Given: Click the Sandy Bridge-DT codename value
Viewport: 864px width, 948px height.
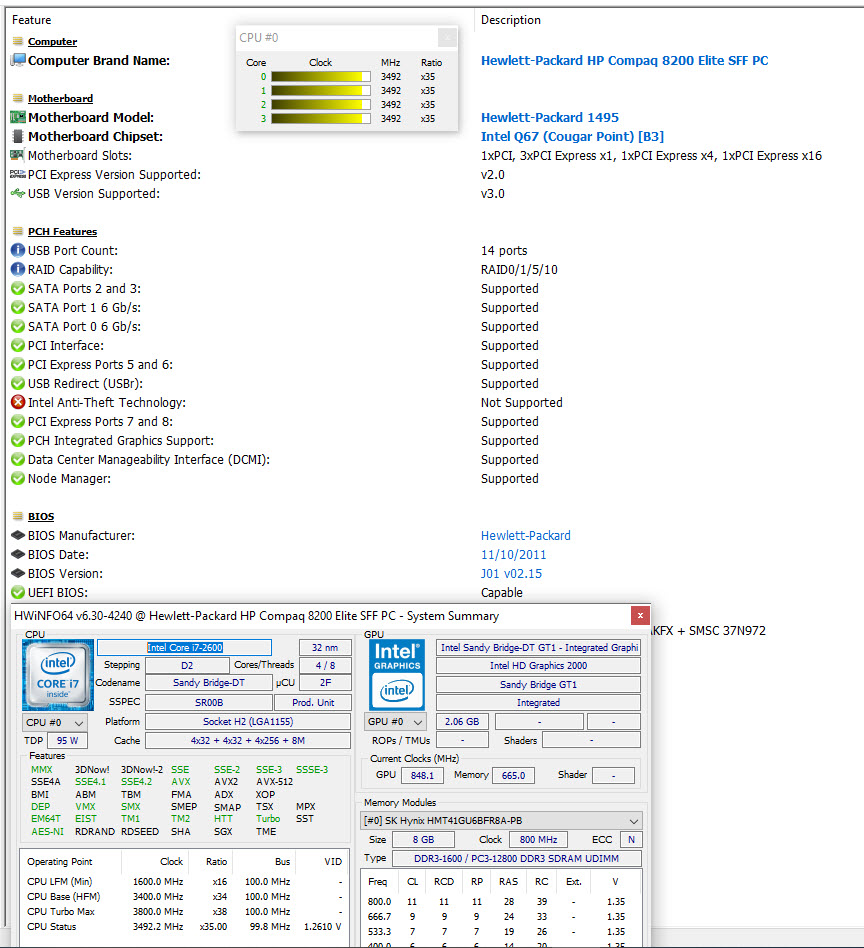Looking at the screenshot, I should [x=209, y=683].
